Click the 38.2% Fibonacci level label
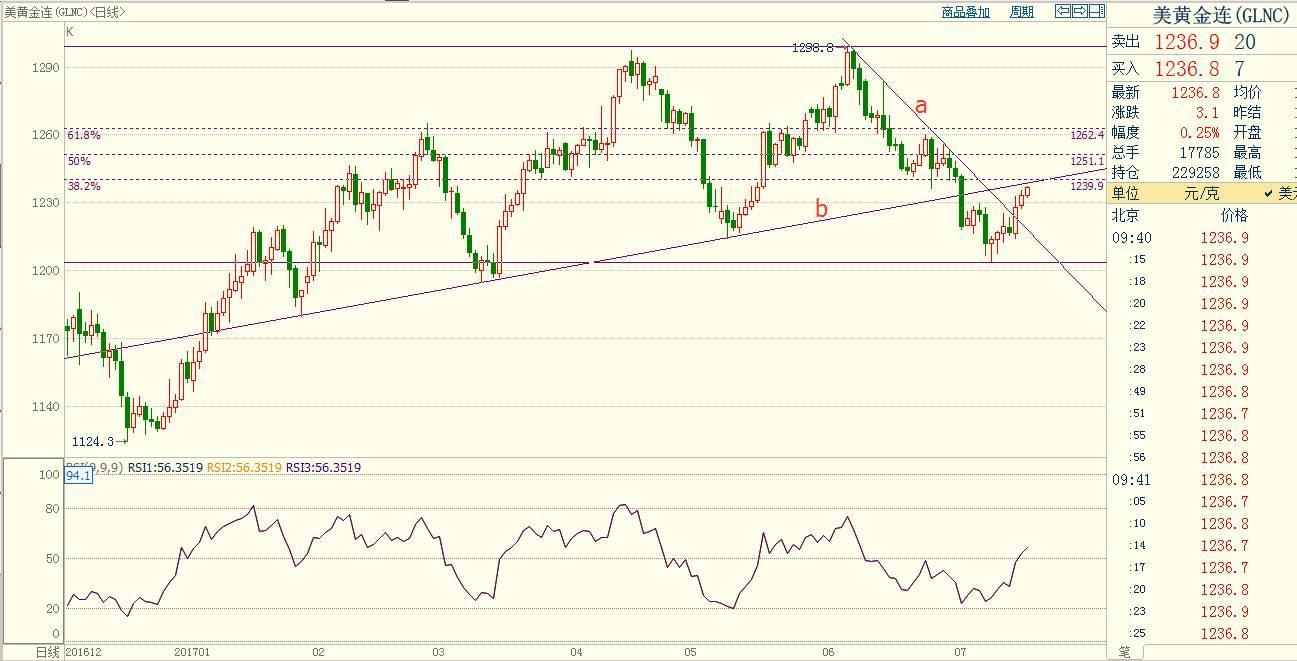Image resolution: width=1297 pixels, height=661 pixels. pos(84,186)
